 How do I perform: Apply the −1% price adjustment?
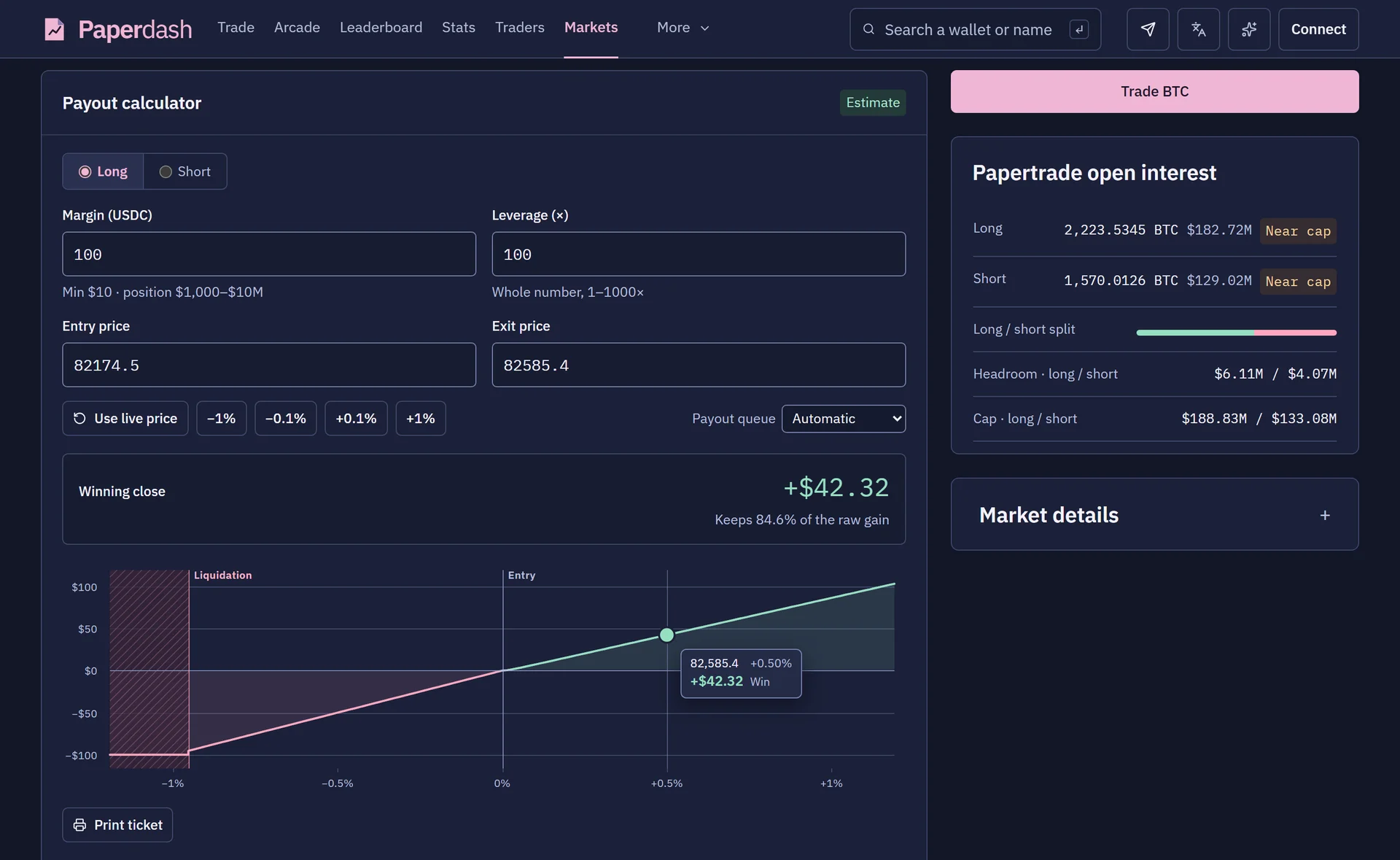(x=221, y=418)
